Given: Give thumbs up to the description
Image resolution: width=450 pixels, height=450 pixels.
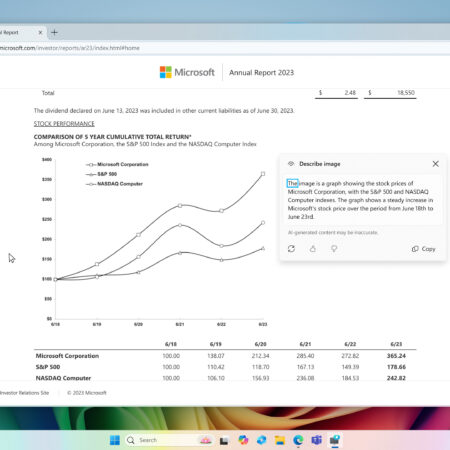Looking at the screenshot, I should pyautogui.click(x=313, y=249).
